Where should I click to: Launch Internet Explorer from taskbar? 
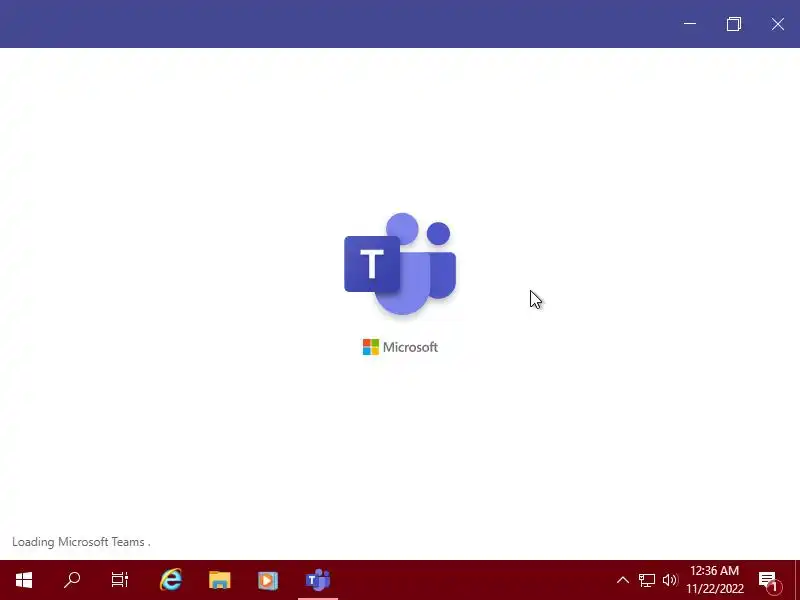point(171,580)
